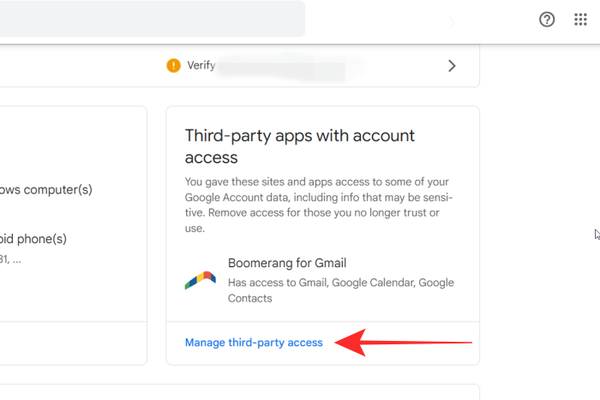Viewport: 600px width, 400px height.
Task: Click the faint chevron in the top bar
Action: point(452,21)
